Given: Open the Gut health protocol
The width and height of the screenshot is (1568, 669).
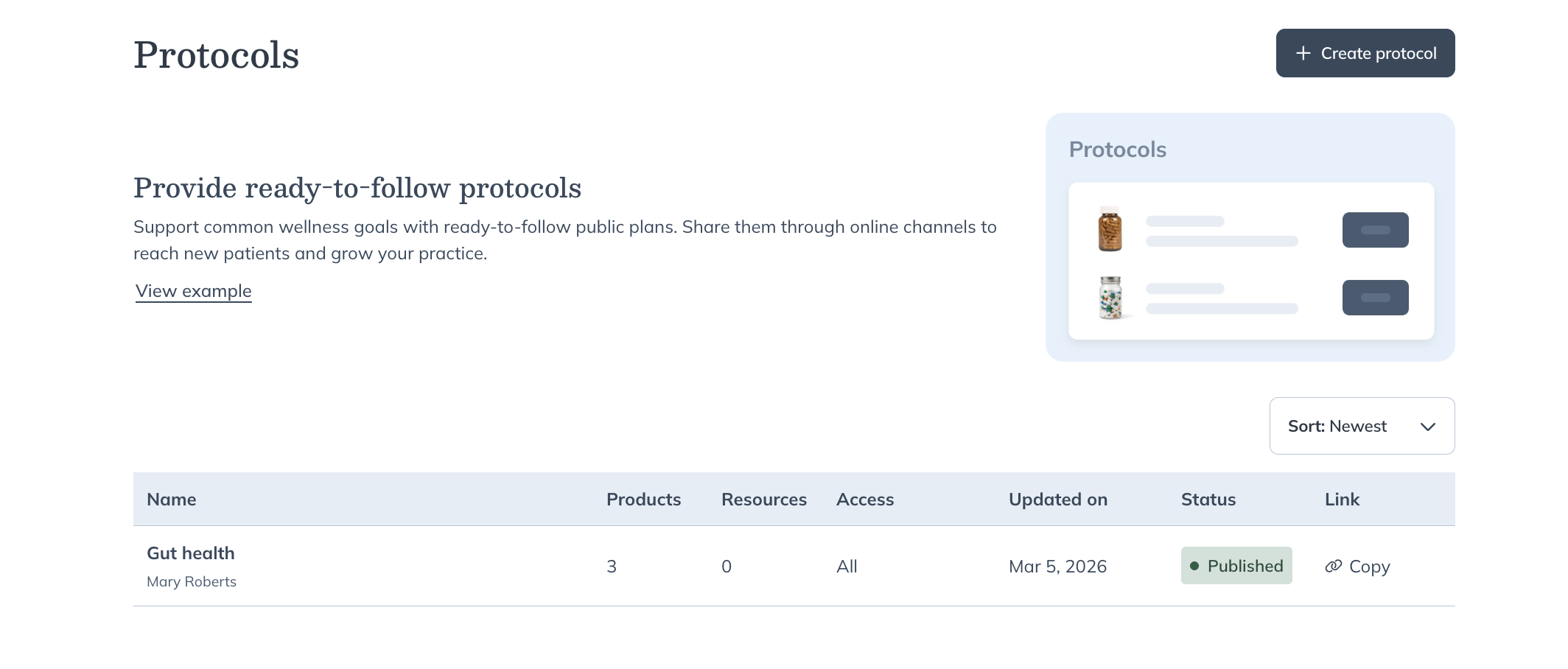Looking at the screenshot, I should pos(191,553).
